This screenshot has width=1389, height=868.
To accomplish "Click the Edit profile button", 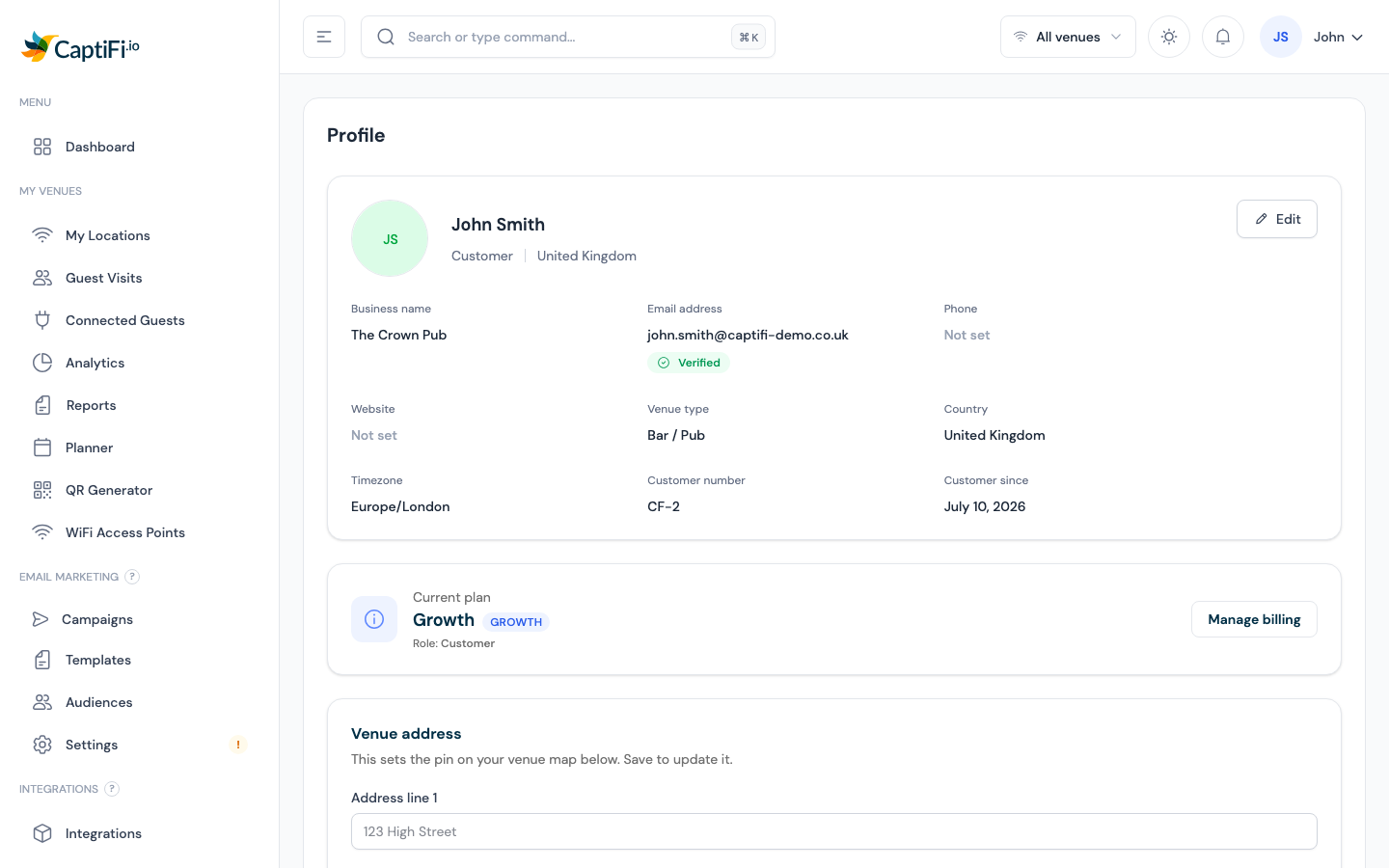I will click(1277, 219).
